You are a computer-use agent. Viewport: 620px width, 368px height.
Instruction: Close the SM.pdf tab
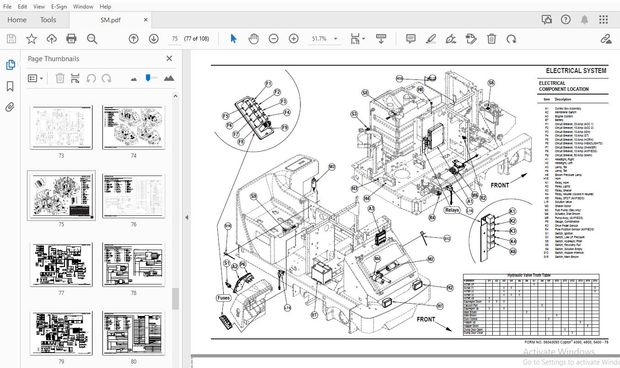pos(146,19)
